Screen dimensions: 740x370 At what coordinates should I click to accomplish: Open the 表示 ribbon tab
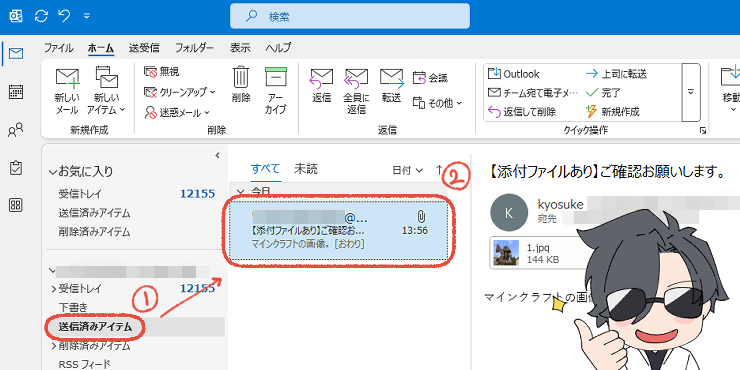click(240, 48)
